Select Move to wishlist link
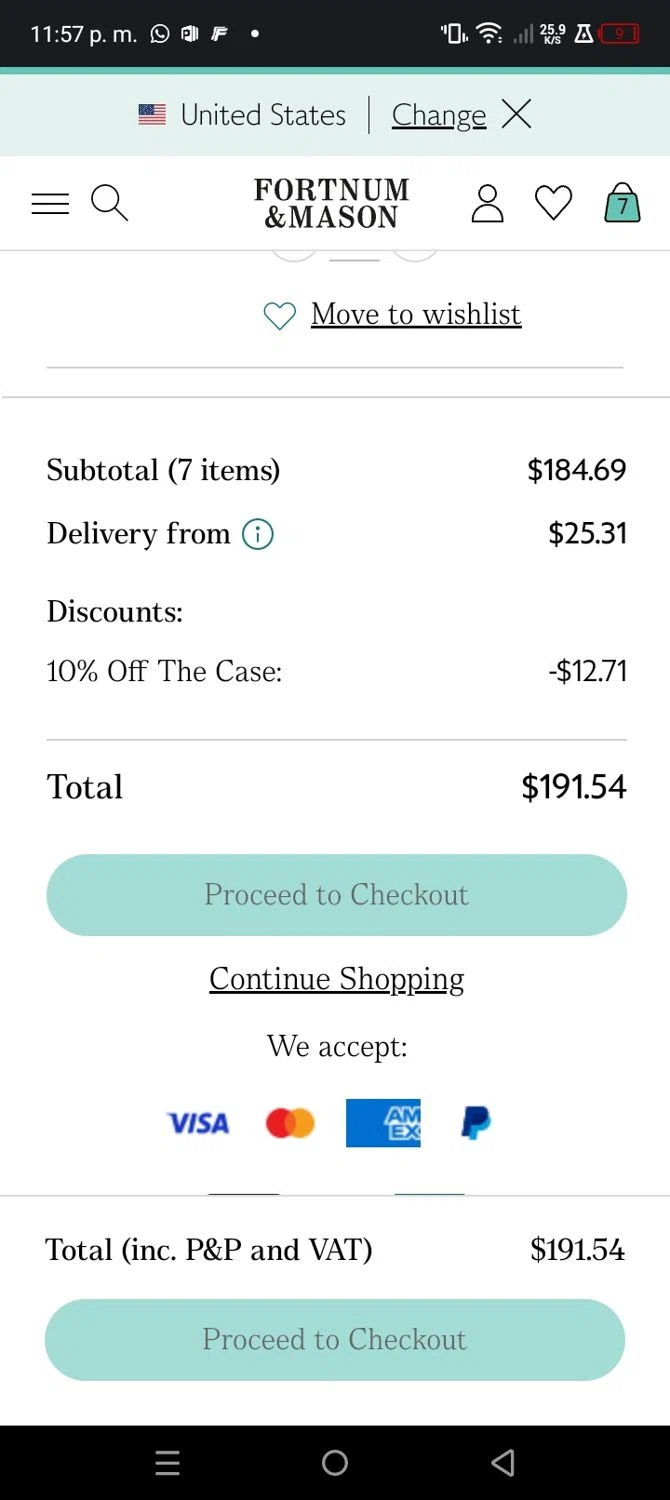Viewport: 670px width, 1500px height. tap(416, 315)
